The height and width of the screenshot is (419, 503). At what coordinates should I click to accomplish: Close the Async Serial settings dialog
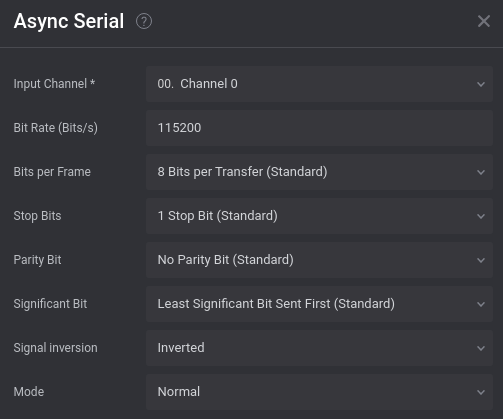[484, 21]
